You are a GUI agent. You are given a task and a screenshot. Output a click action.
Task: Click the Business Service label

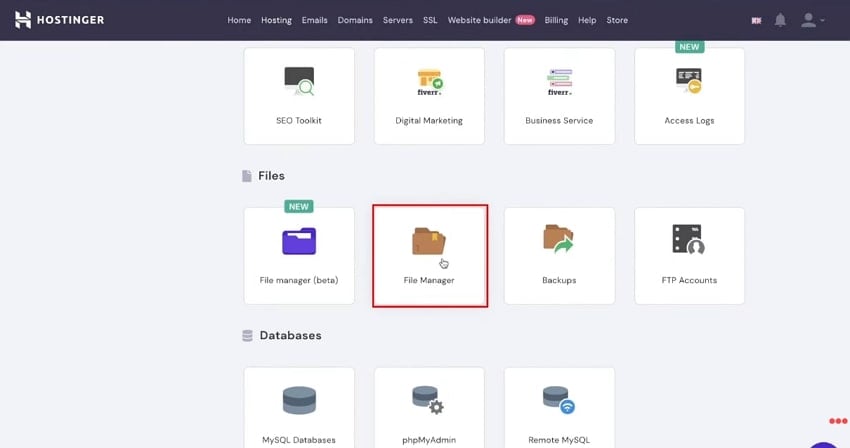[x=559, y=120]
